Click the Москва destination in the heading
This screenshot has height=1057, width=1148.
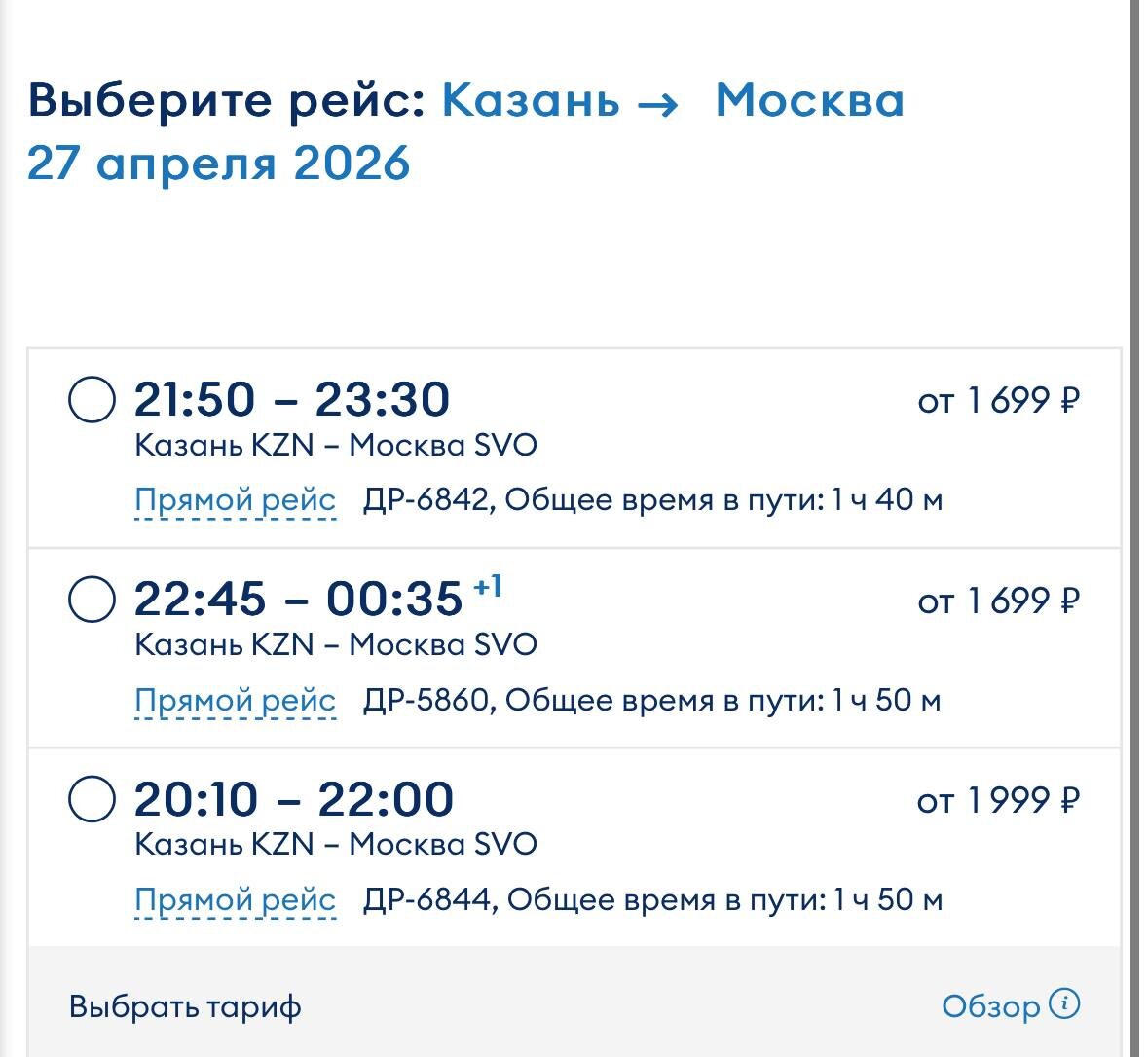coord(810,100)
